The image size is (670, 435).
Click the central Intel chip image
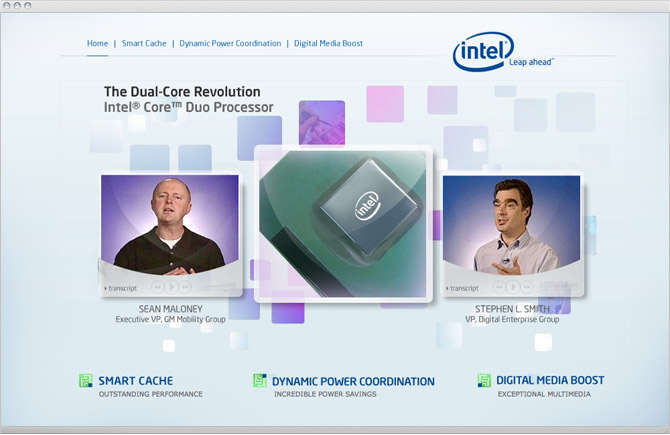point(343,224)
